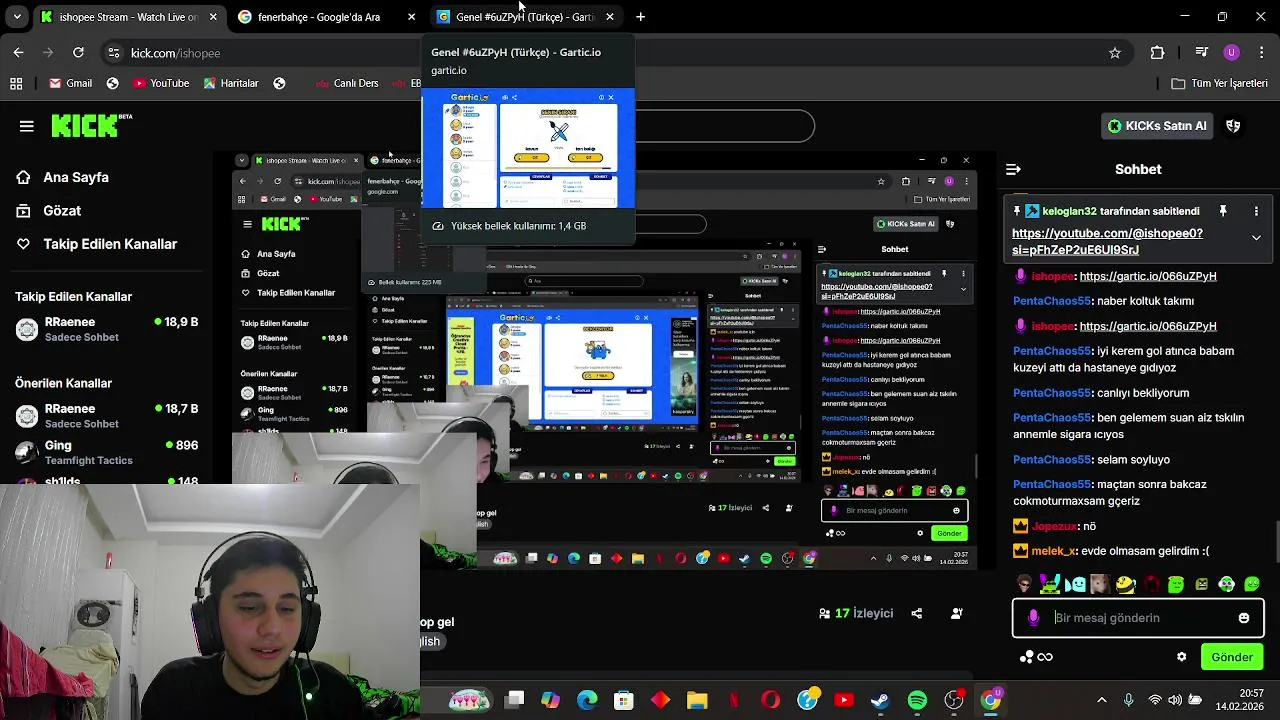This screenshot has height=720, width=1280.
Task: Bookmark this page with the star icon
Action: point(1115,53)
